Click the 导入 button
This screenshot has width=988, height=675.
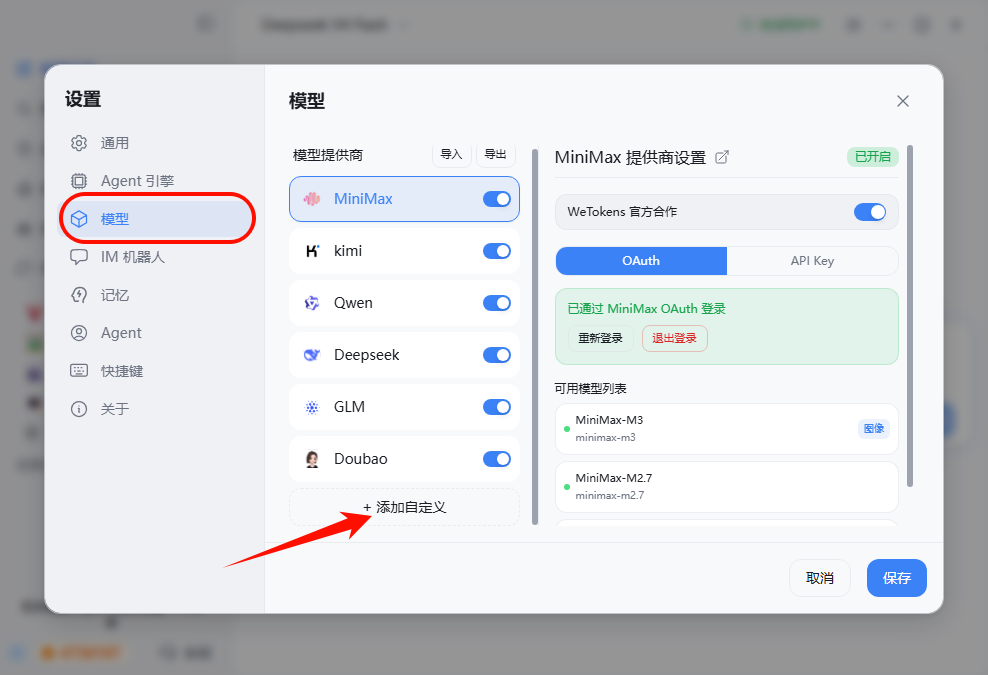pos(451,154)
